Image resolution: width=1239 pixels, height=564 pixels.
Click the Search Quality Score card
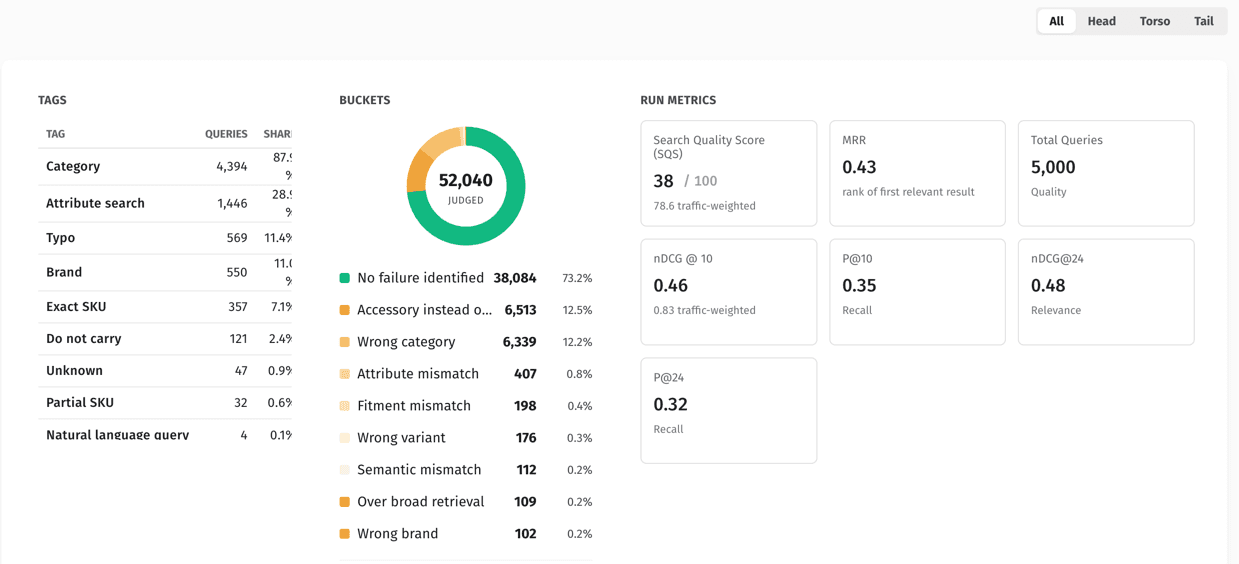point(728,173)
